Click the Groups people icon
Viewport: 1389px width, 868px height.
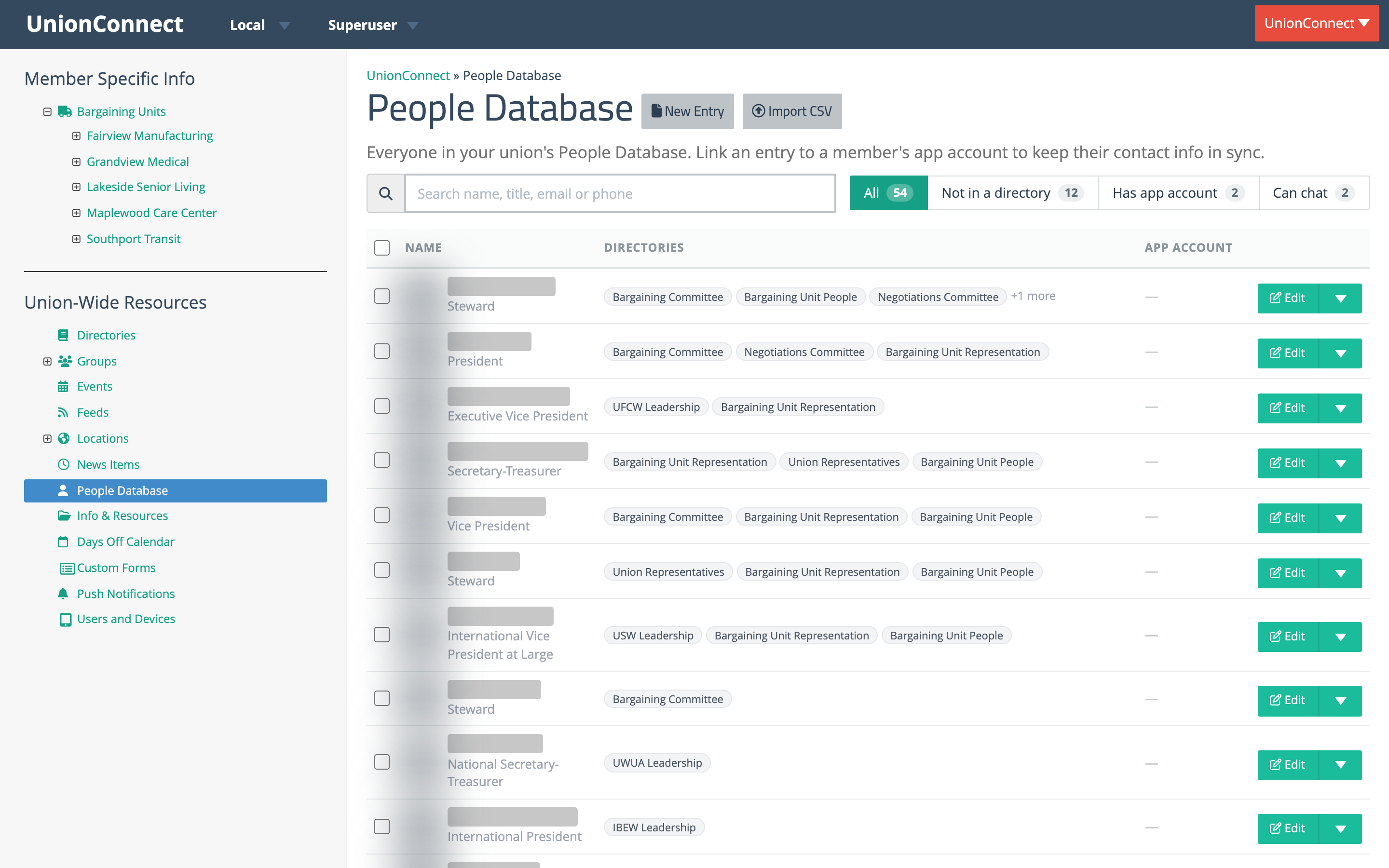64,361
